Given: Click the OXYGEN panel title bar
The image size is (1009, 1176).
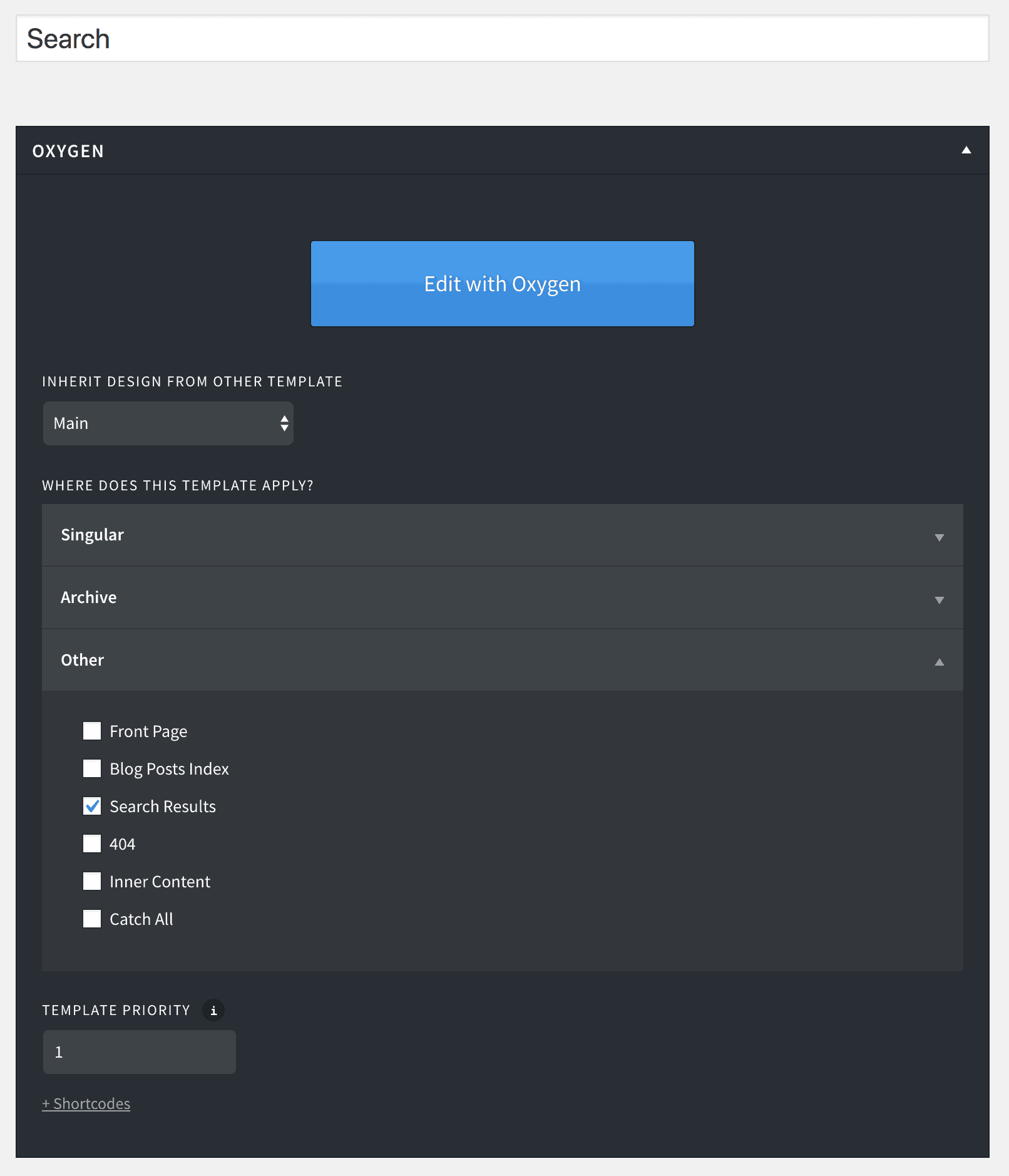Looking at the screenshot, I should point(502,150).
